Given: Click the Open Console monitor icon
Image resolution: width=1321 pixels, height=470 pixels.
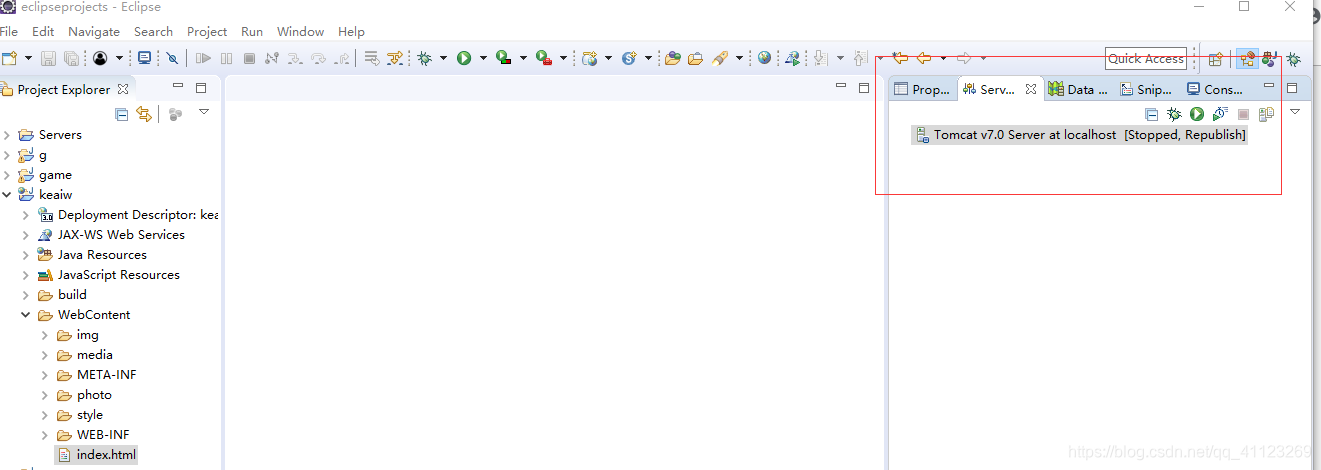Looking at the screenshot, I should pos(145,58).
